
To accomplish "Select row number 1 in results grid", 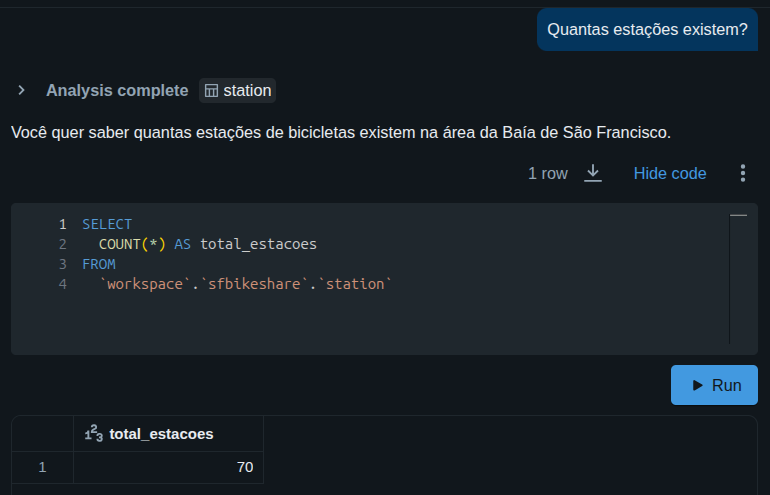I will pyautogui.click(x=42, y=467).
